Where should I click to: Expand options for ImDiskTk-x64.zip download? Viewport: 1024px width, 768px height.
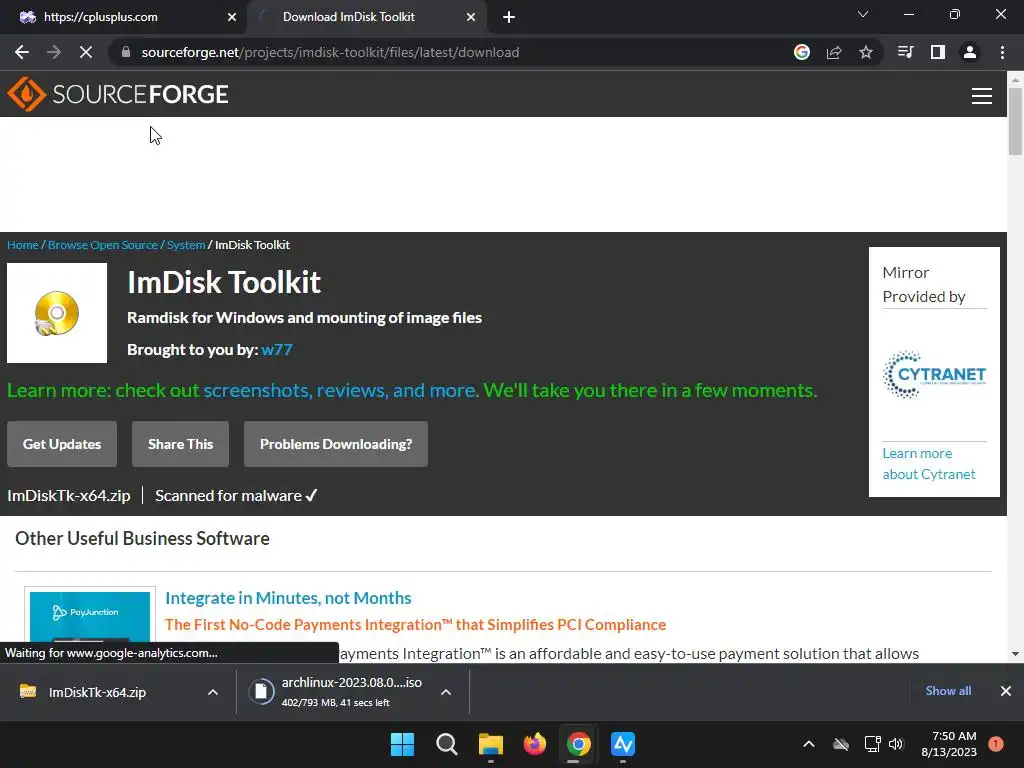[213, 692]
